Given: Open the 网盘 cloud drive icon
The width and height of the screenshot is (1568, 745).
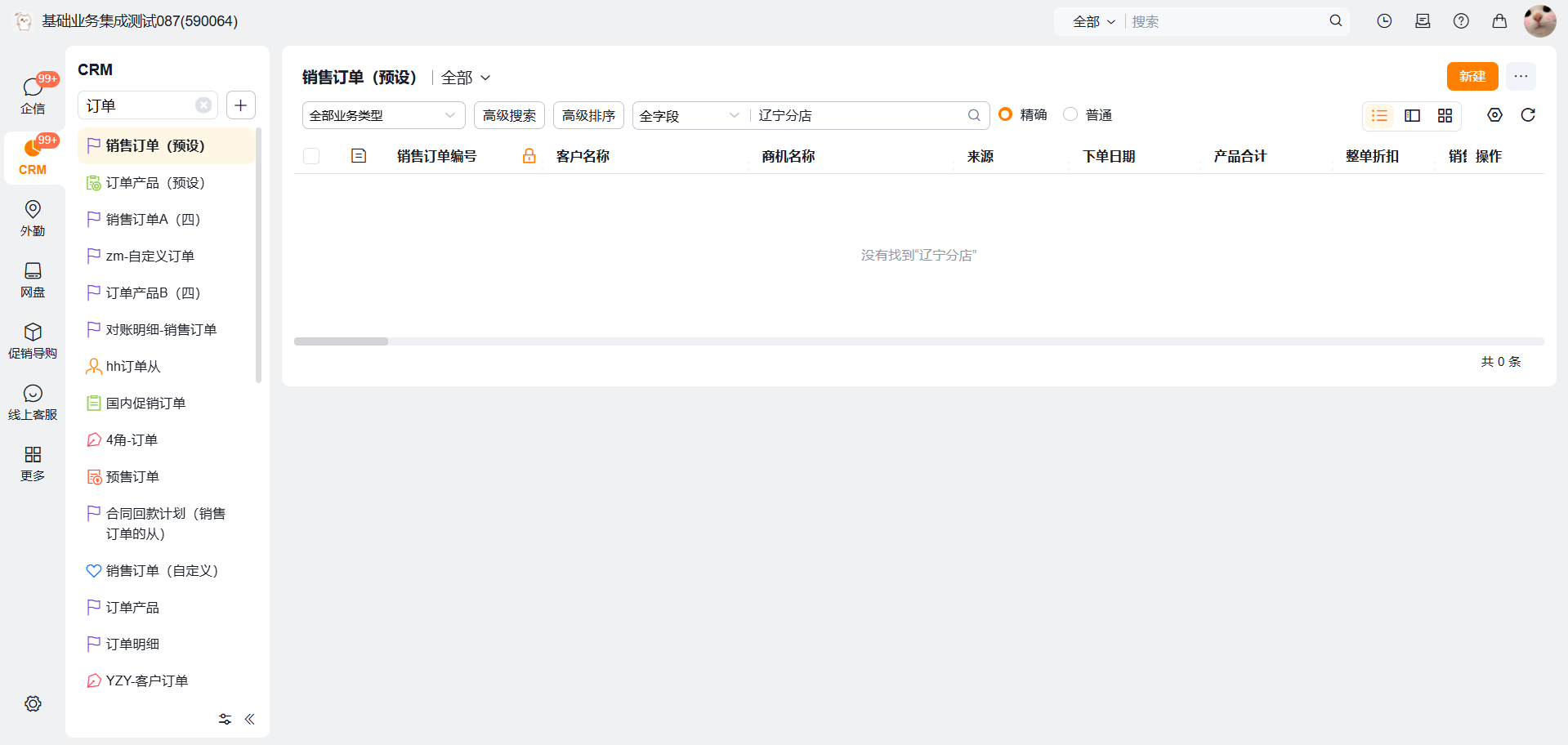Looking at the screenshot, I should tap(33, 279).
